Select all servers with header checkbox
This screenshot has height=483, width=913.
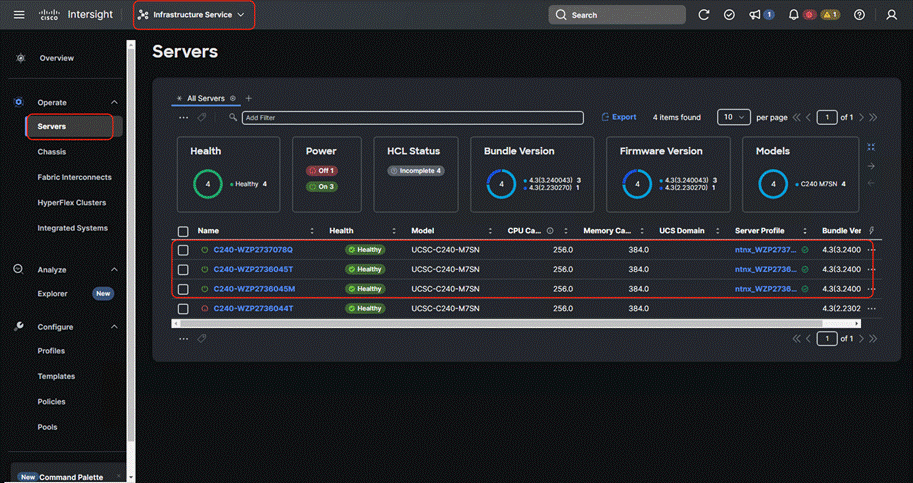pyautogui.click(x=183, y=232)
